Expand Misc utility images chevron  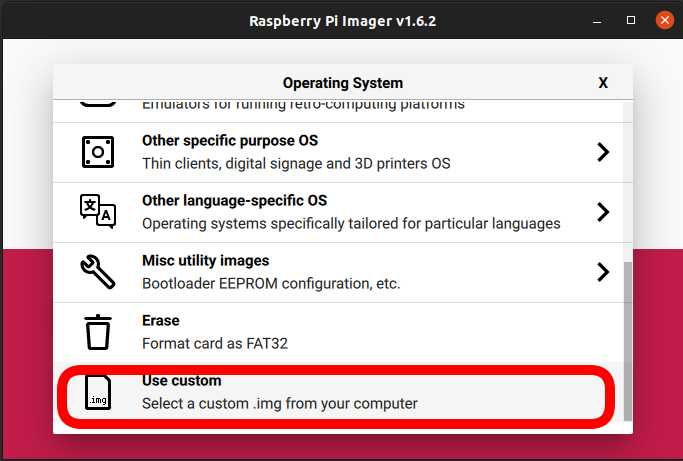(x=603, y=272)
